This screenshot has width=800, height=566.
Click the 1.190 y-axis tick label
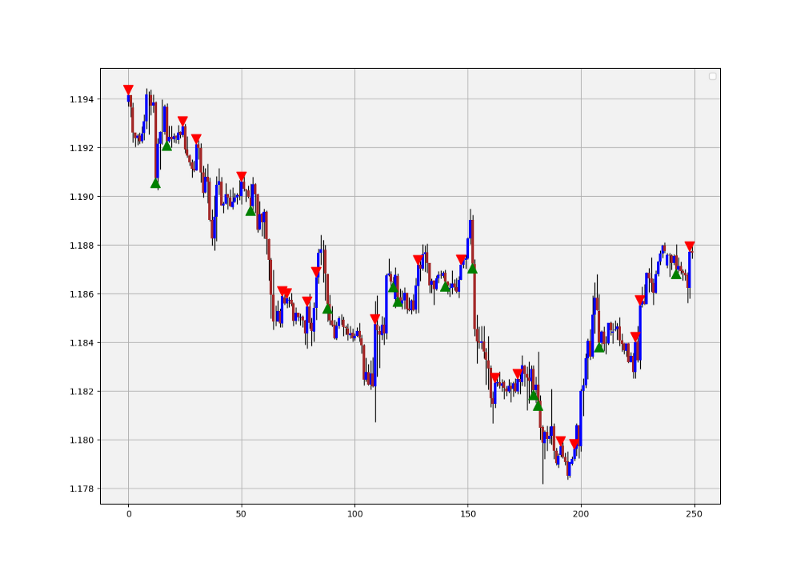(x=82, y=196)
